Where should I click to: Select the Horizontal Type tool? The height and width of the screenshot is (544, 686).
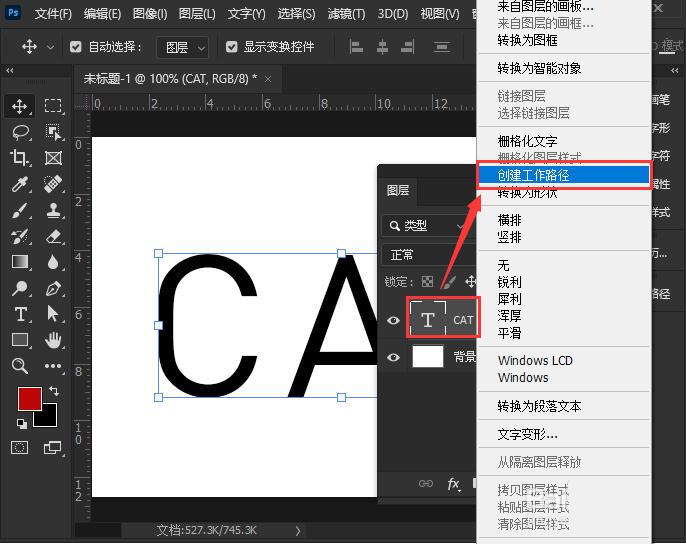(x=20, y=314)
